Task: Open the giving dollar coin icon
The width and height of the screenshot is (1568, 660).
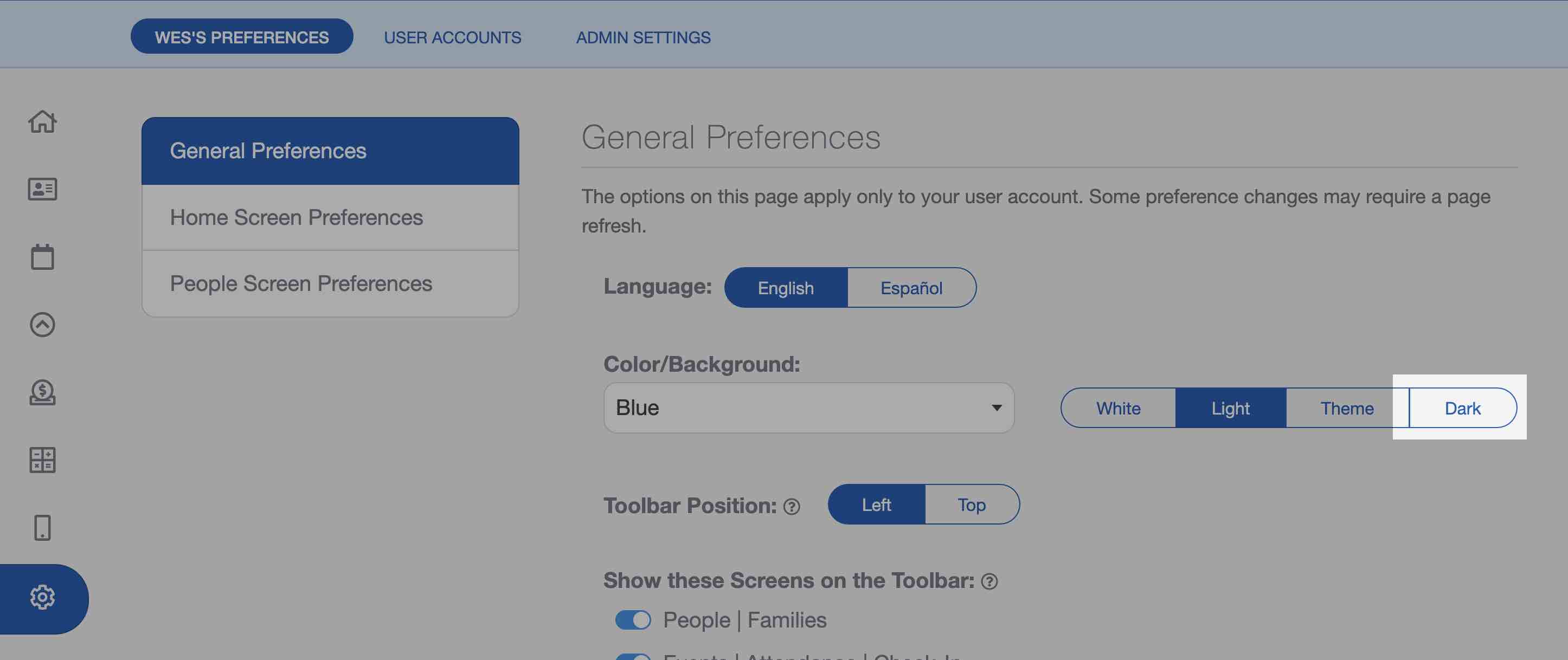Action: tap(43, 392)
